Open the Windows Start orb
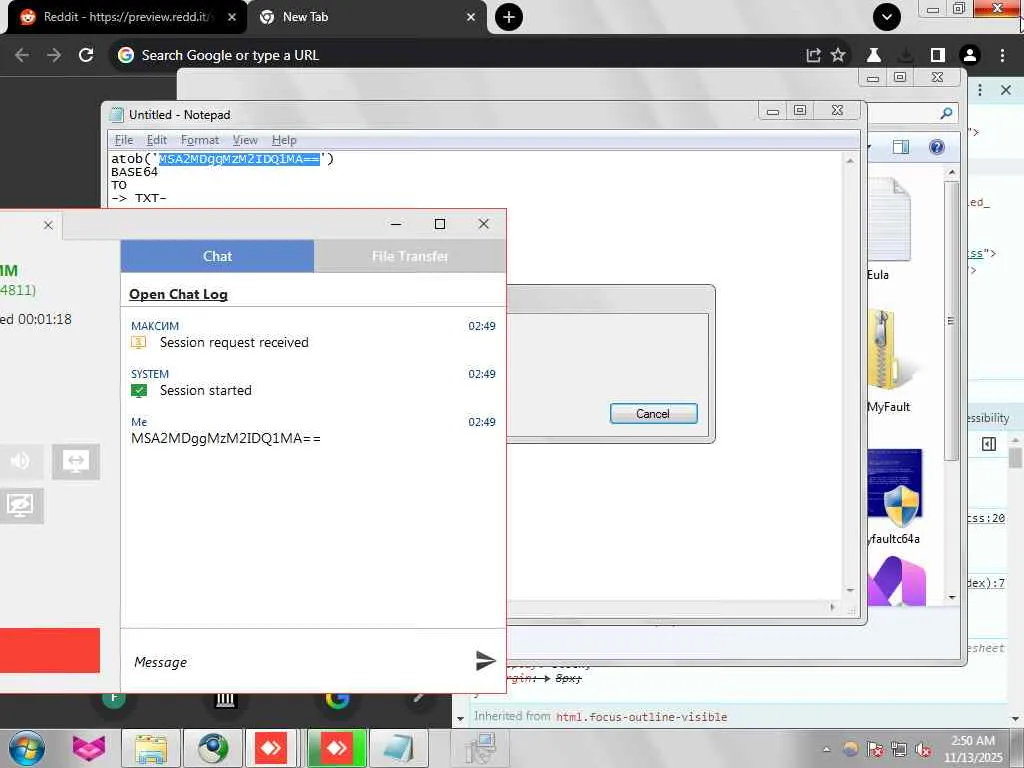Viewport: 1024px width, 768px height. coord(27,748)
